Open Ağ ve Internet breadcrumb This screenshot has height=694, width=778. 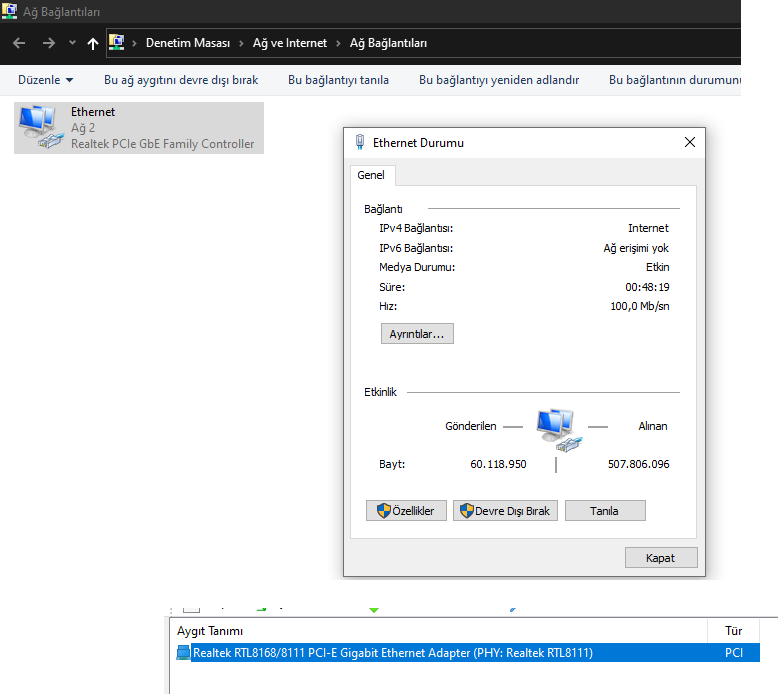pos(290,43)
